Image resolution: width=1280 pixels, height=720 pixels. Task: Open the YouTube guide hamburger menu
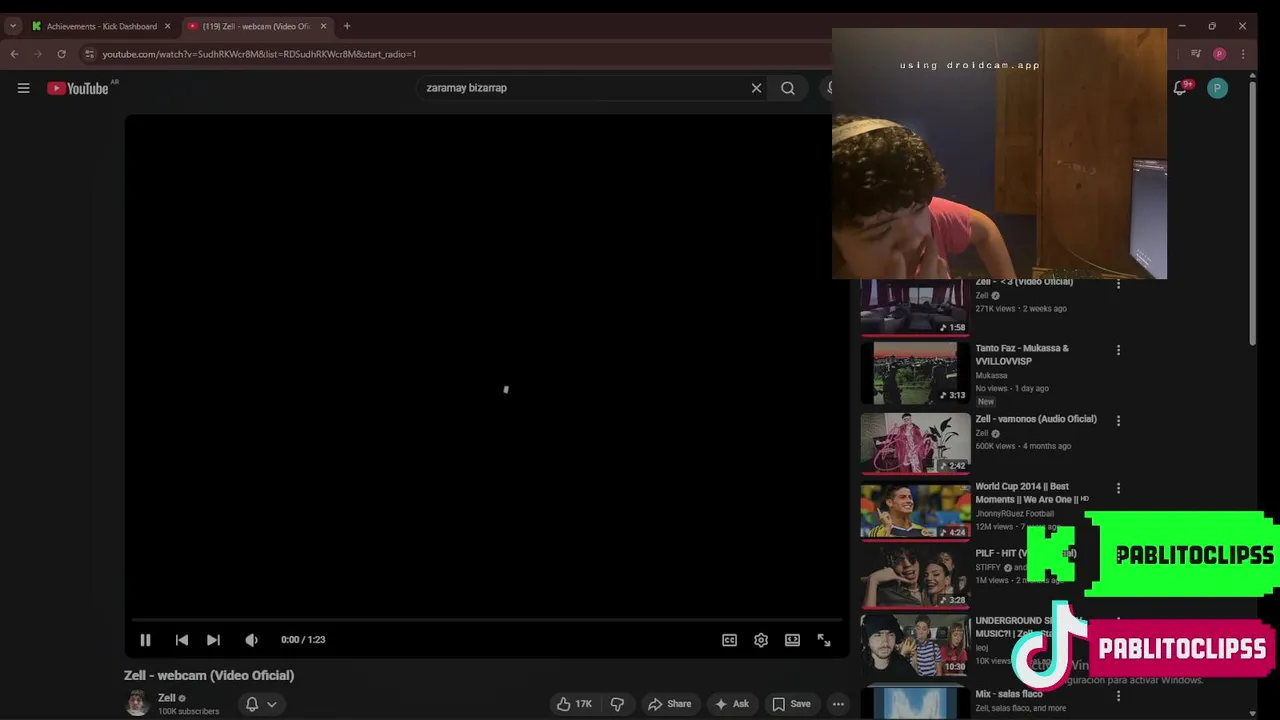click(23, 88)
